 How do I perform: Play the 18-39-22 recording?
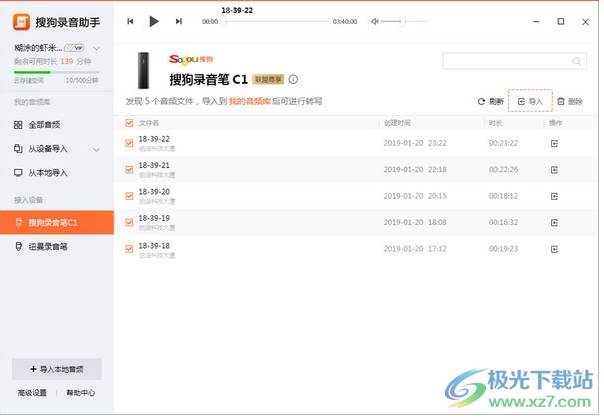click(154, 21)
